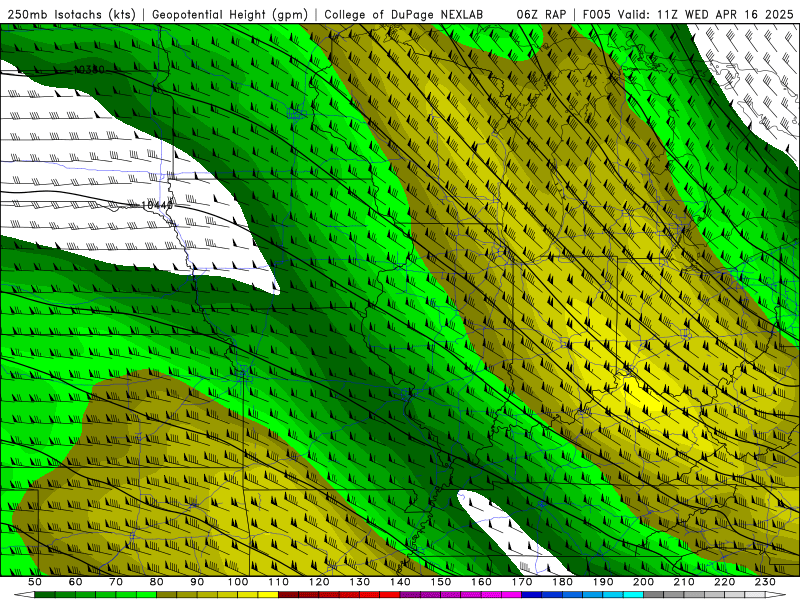This screenshot has width=800, height=600.
Task: Click the 160 value on the color scale
Action: tap(482, 582)
